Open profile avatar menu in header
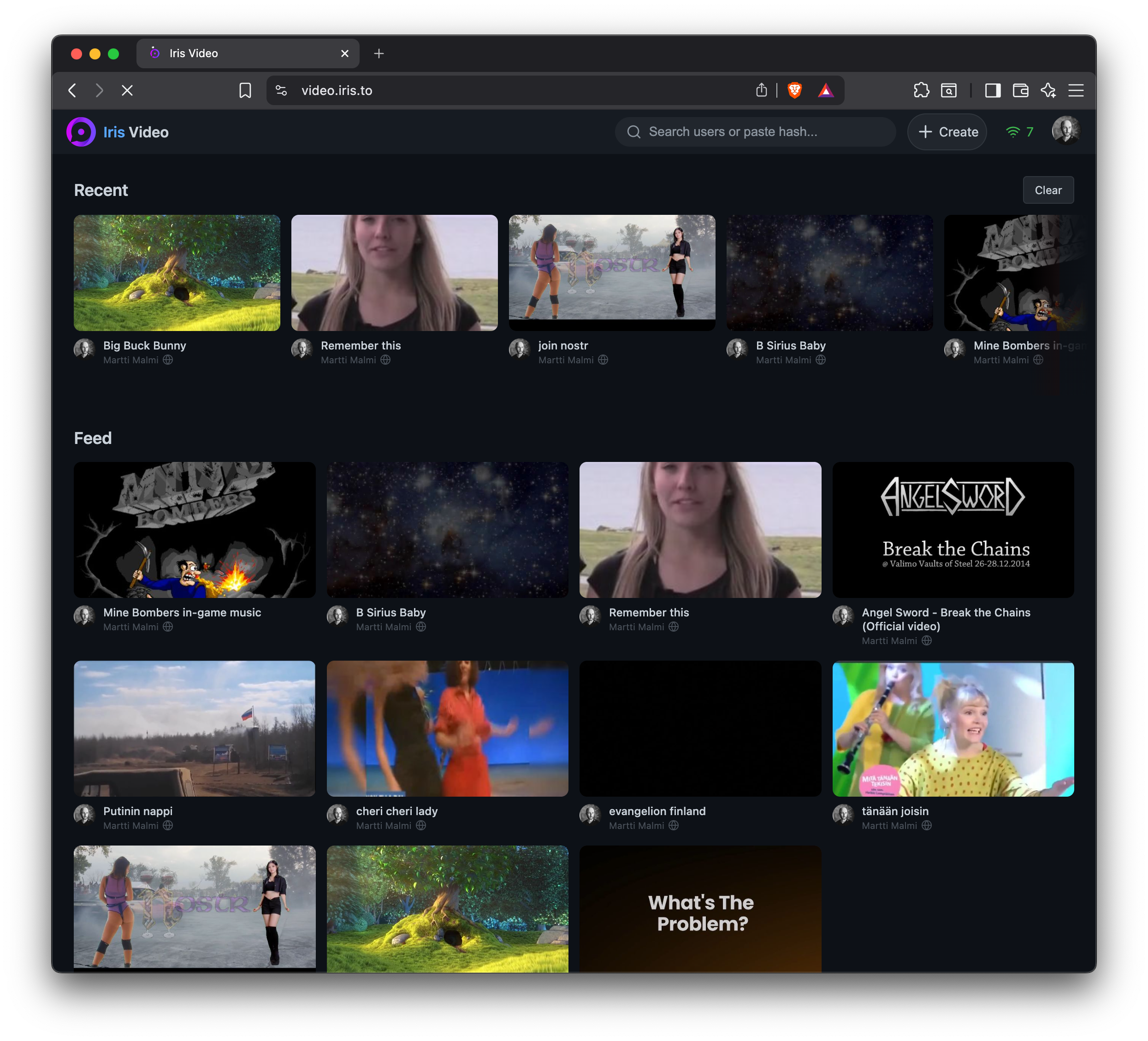Screen dimensions: 1148x1041 point(1065,130)
